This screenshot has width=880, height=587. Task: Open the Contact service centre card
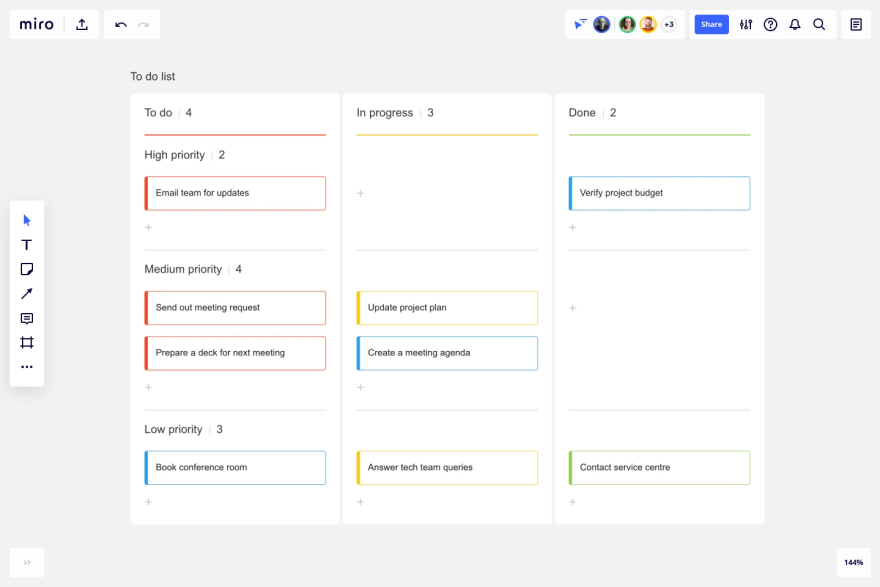pos(659,467)
